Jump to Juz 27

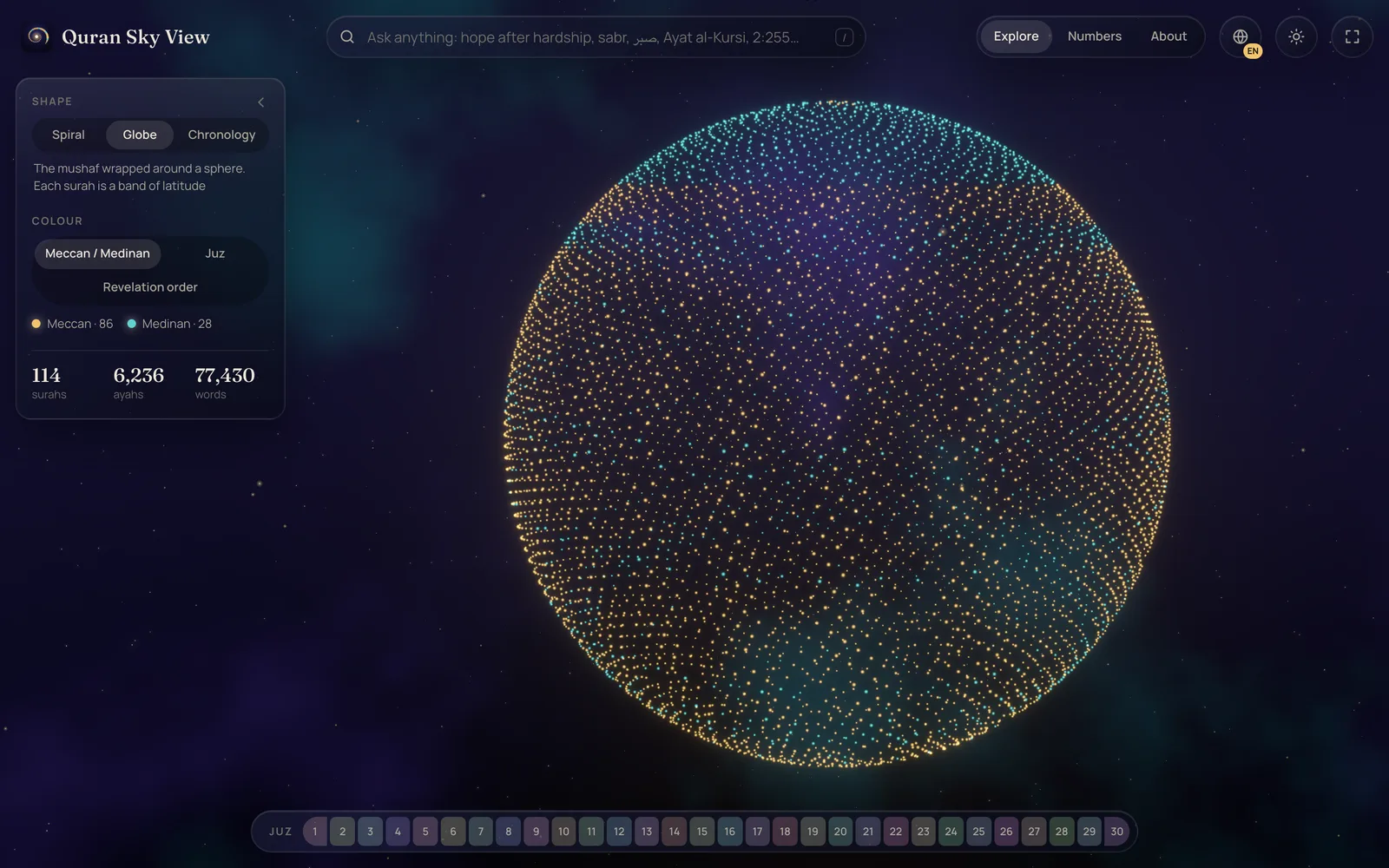[x=1034, y=832]
